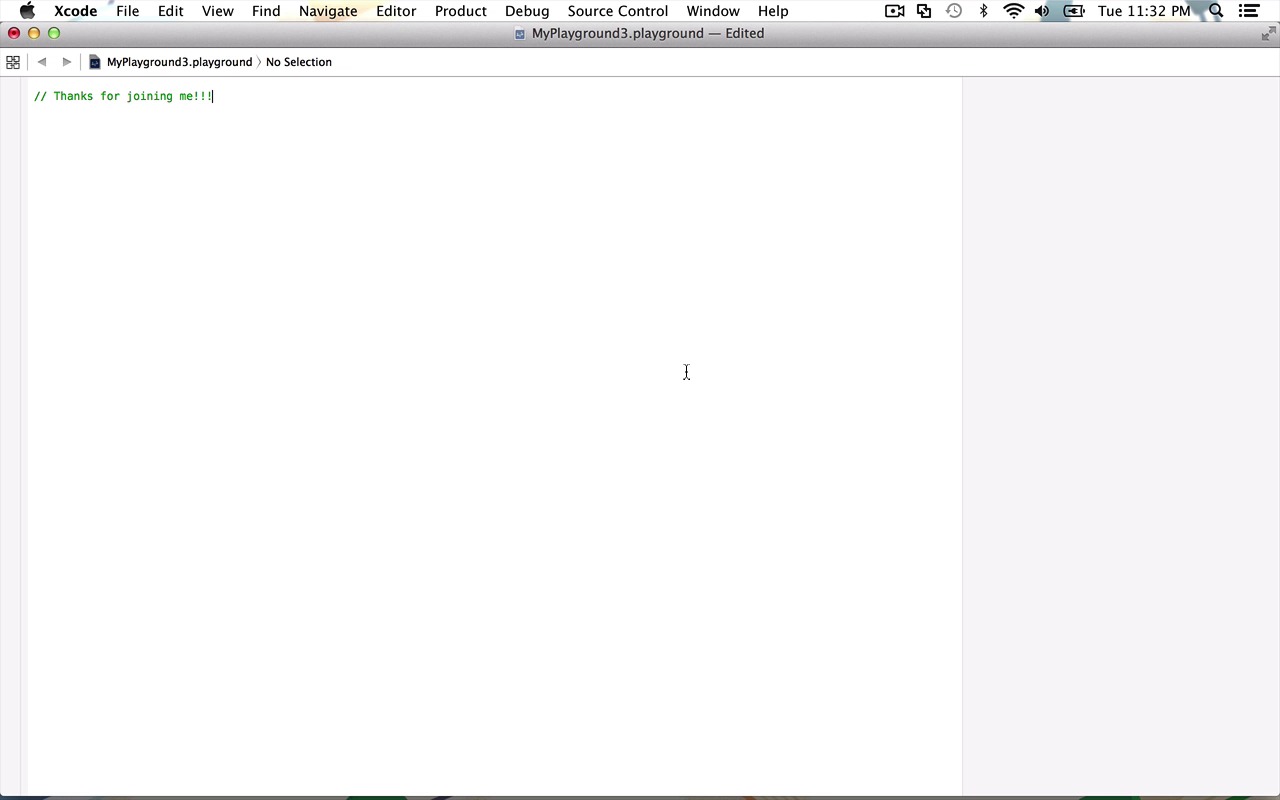This screenshot has height=800, width=1280.
Task: Click the Bluetooth status icon
Action: point(983,11)
